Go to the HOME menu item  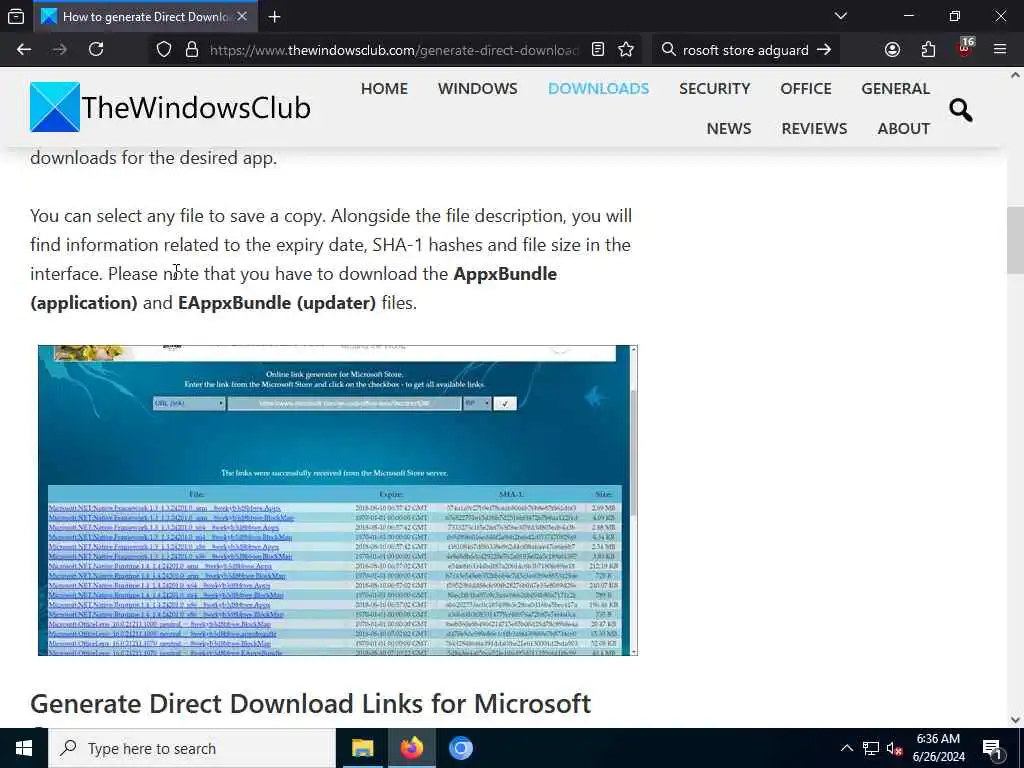(384, 89)
